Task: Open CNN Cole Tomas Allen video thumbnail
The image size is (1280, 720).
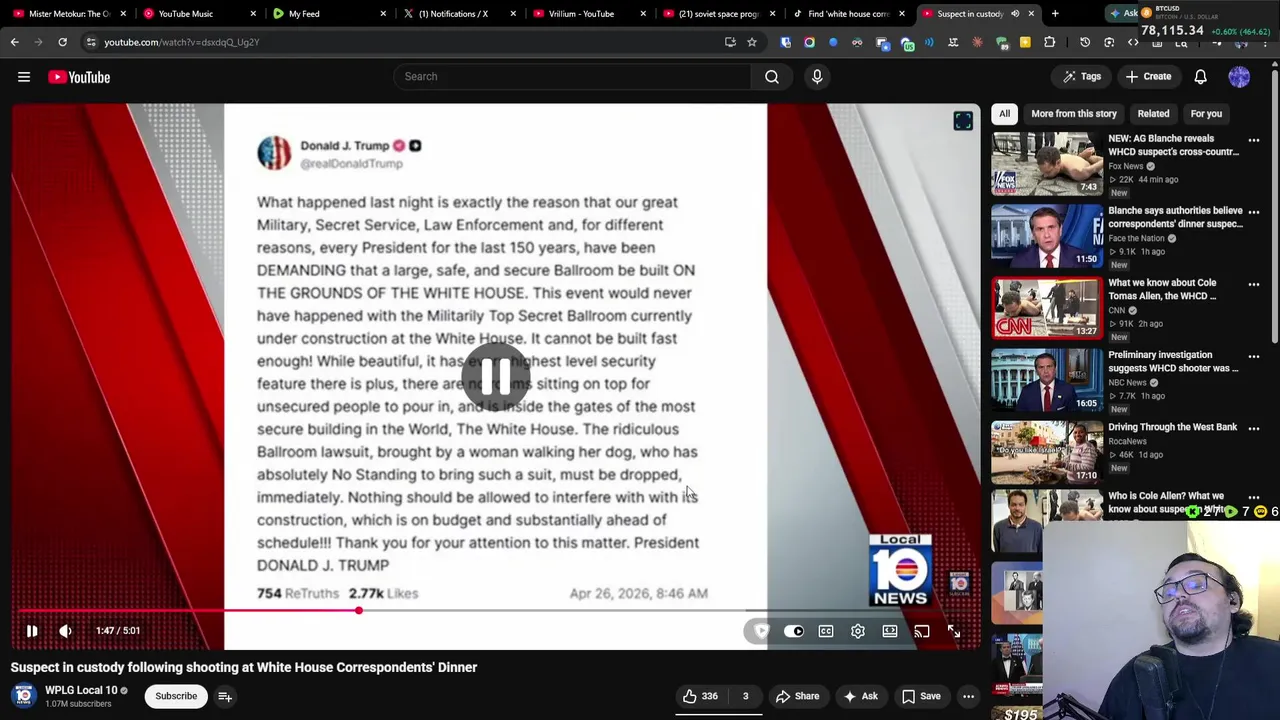Action: coord(1046,307)
